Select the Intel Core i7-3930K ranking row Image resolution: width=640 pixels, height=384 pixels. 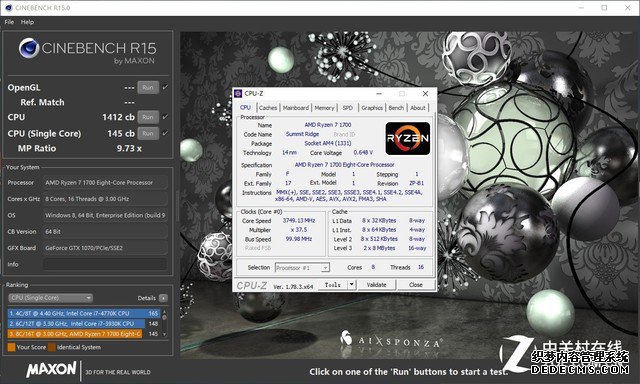click(x=84, y=324)
